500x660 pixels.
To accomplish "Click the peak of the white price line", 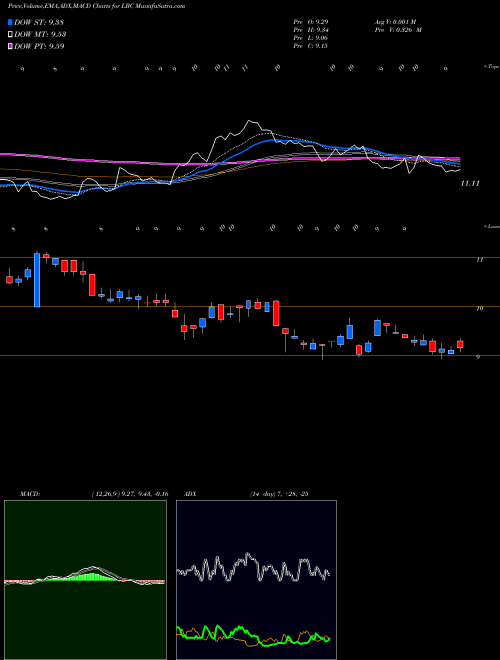I will pyautogui.click(x=248, y=121).
